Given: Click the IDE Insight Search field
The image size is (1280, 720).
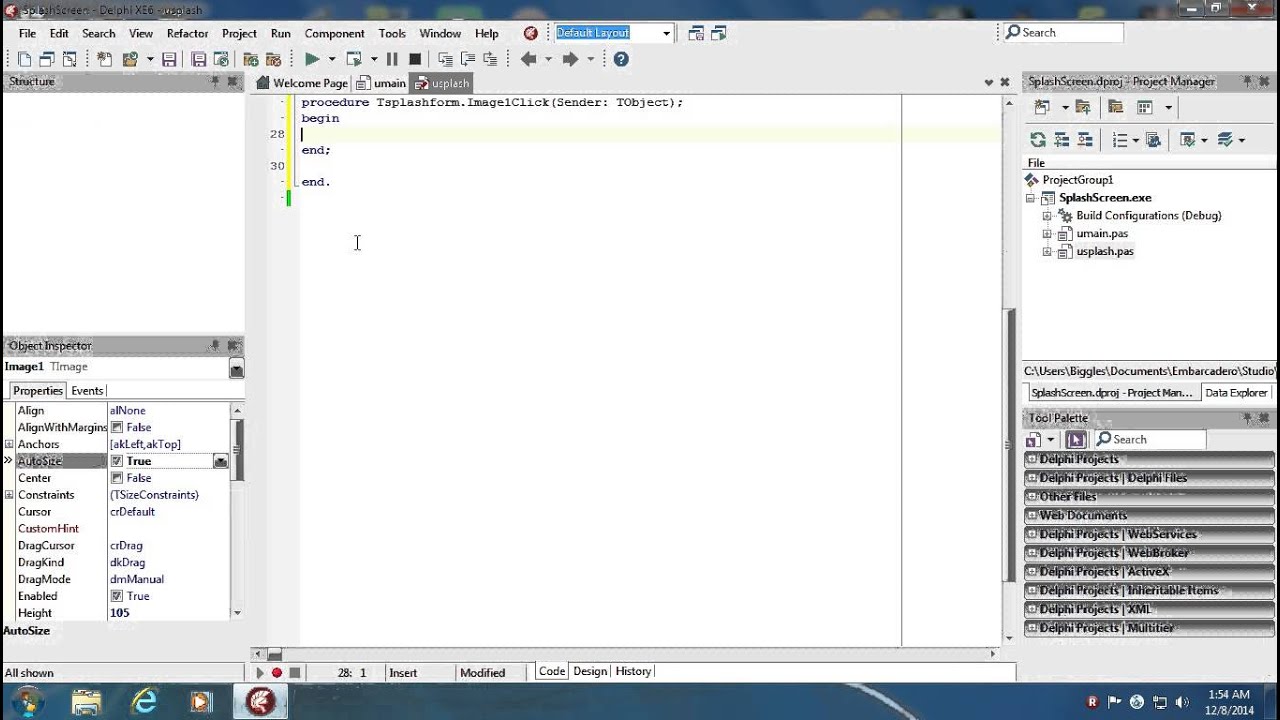Looking at the screenshot, I should [x=1063, y=33].
